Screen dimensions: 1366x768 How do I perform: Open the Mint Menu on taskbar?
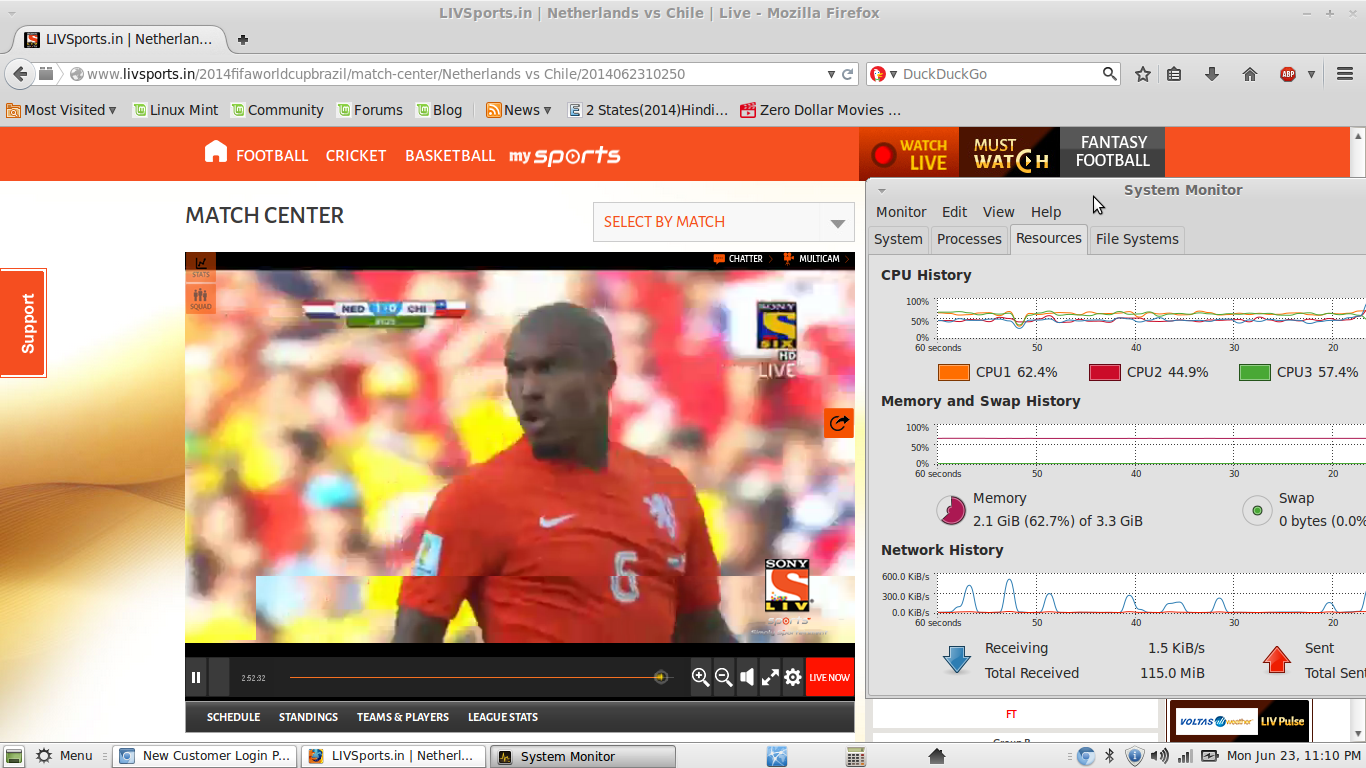(64, 756)
